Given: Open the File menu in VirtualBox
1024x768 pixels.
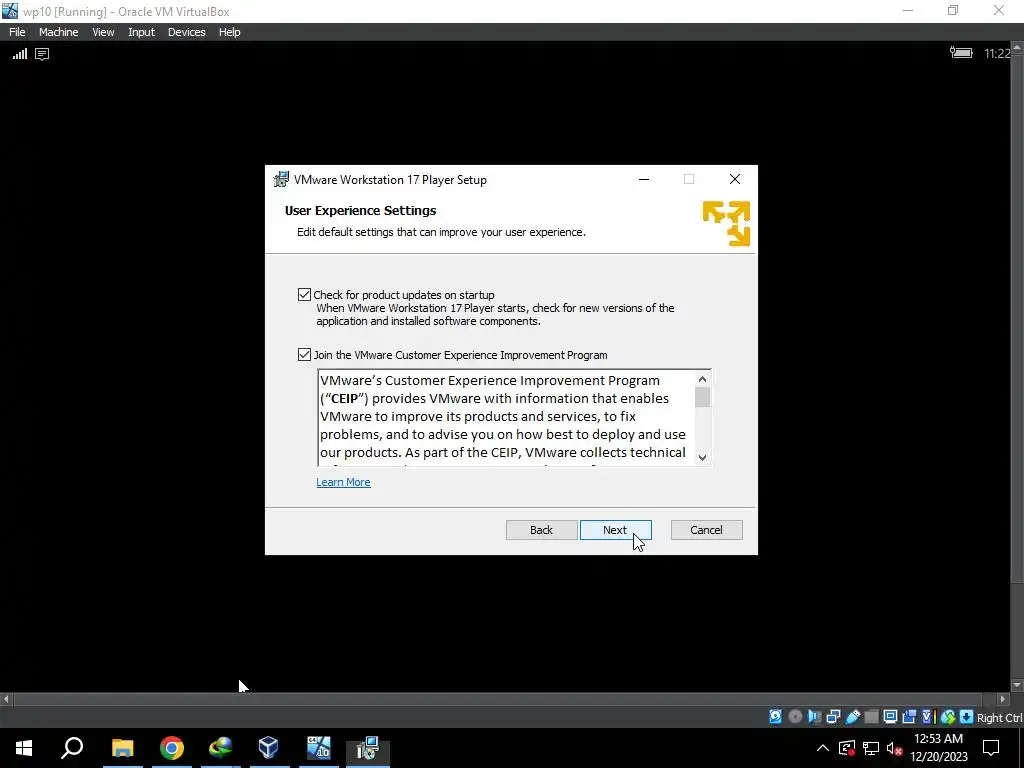Looking at the screenshot, I should click(x=17, y=32).
